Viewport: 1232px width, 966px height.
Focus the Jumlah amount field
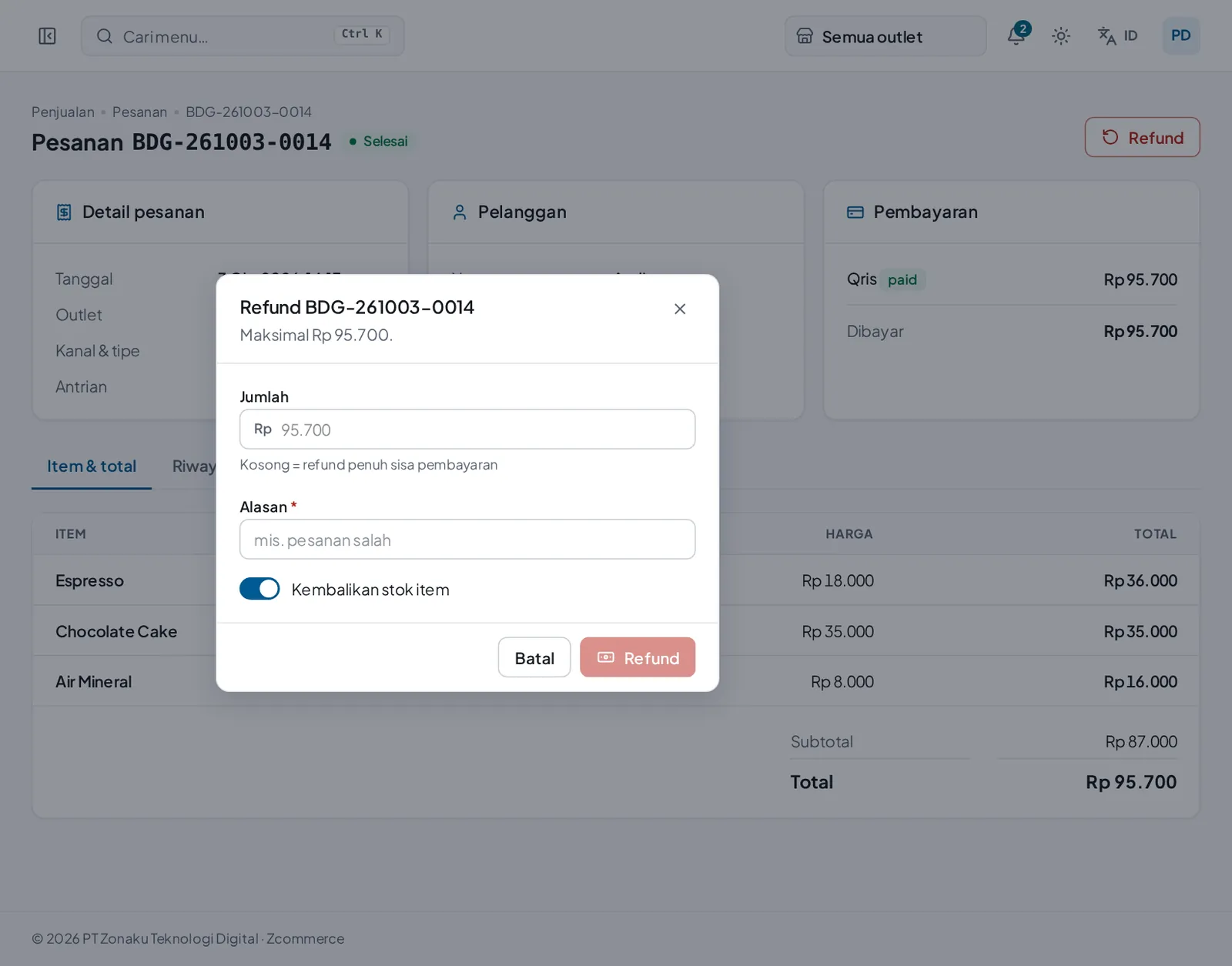click(x=467, y=430)
